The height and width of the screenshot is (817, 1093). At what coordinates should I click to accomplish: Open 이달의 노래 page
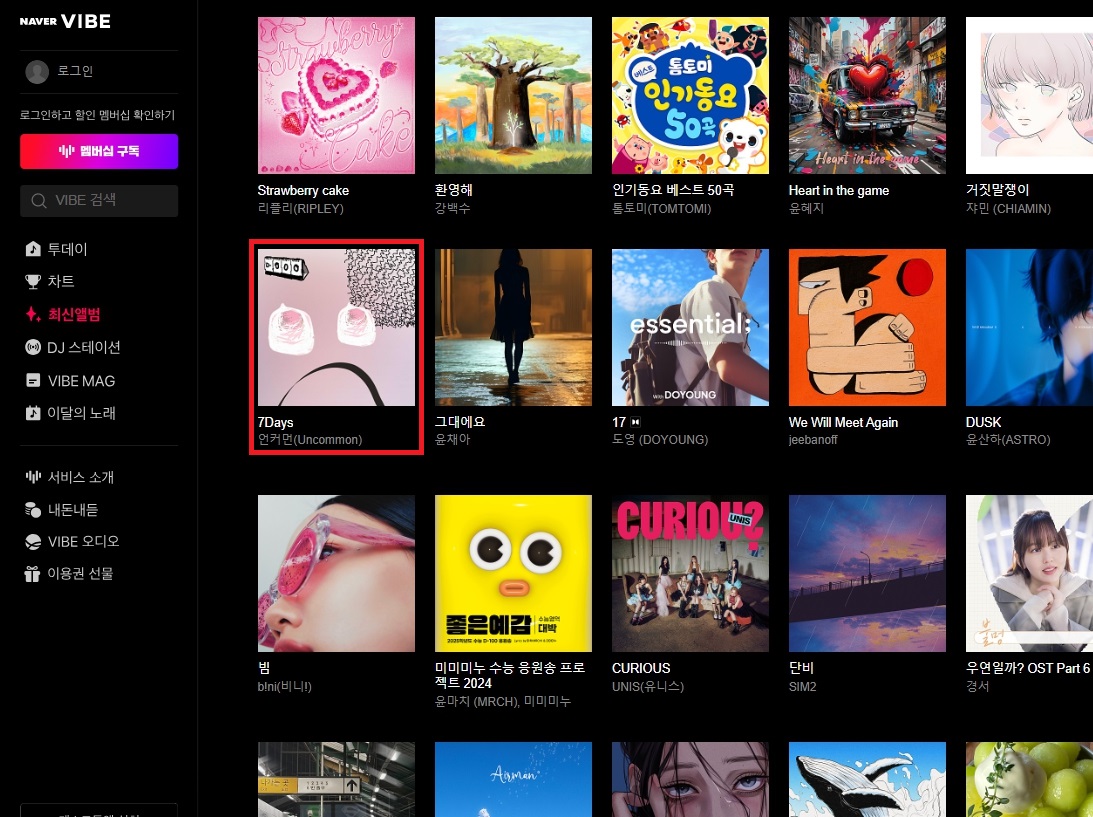pyautogui.click(x=82, y=413)
